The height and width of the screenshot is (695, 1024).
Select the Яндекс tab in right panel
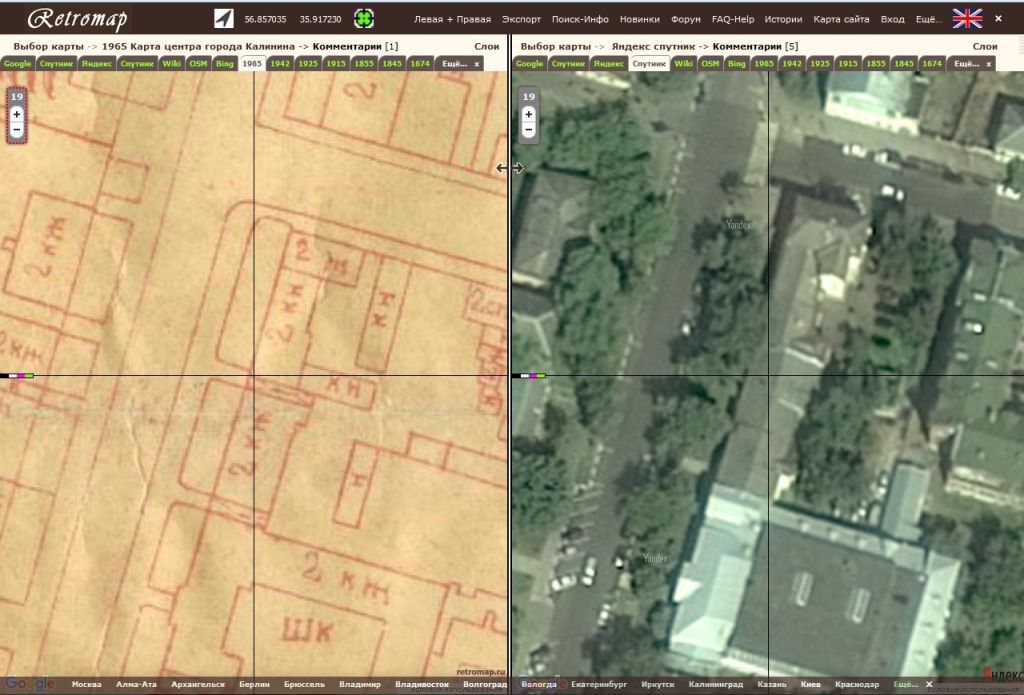(609, 64)
